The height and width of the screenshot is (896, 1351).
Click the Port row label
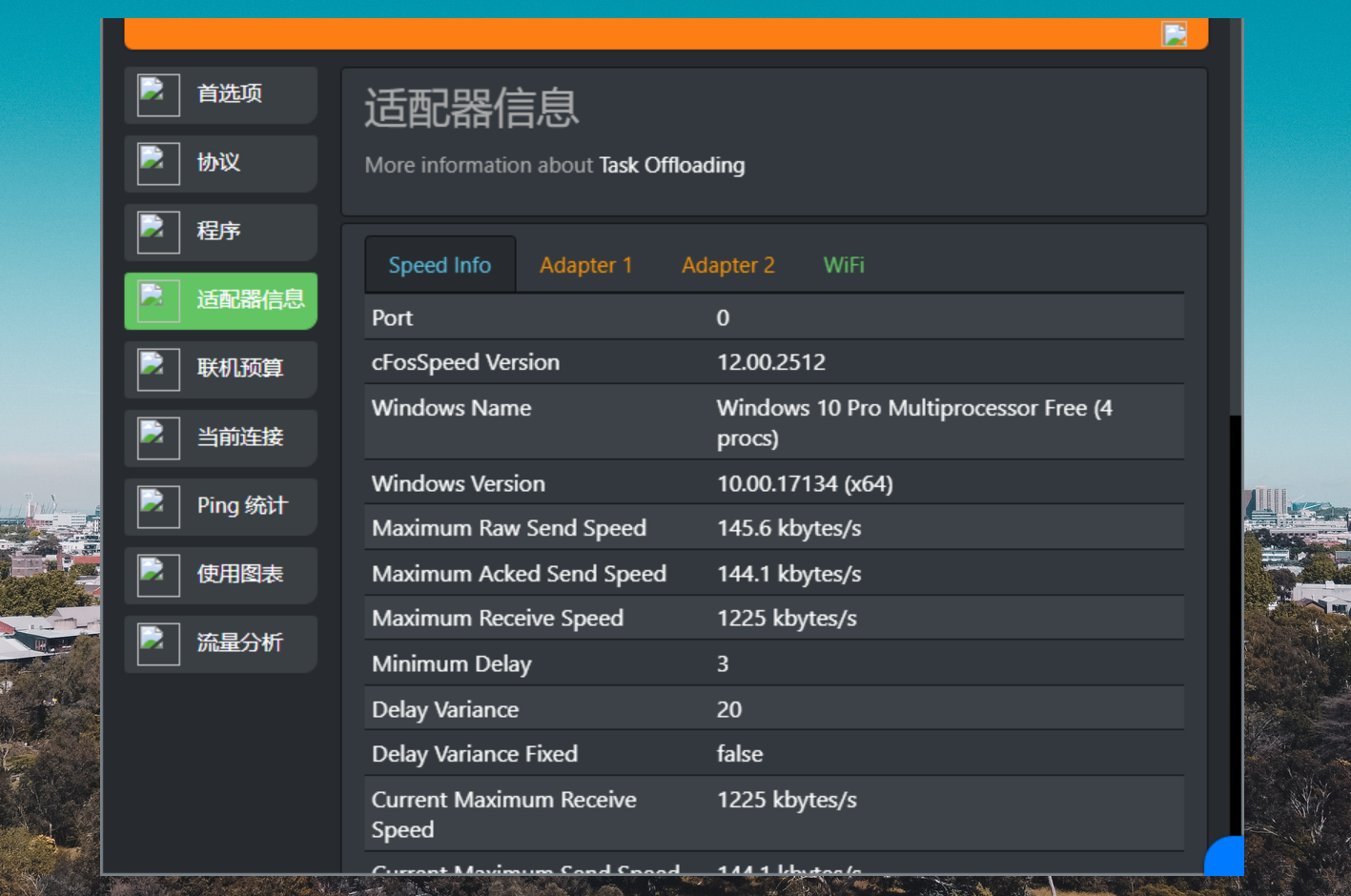coord(392,317)
